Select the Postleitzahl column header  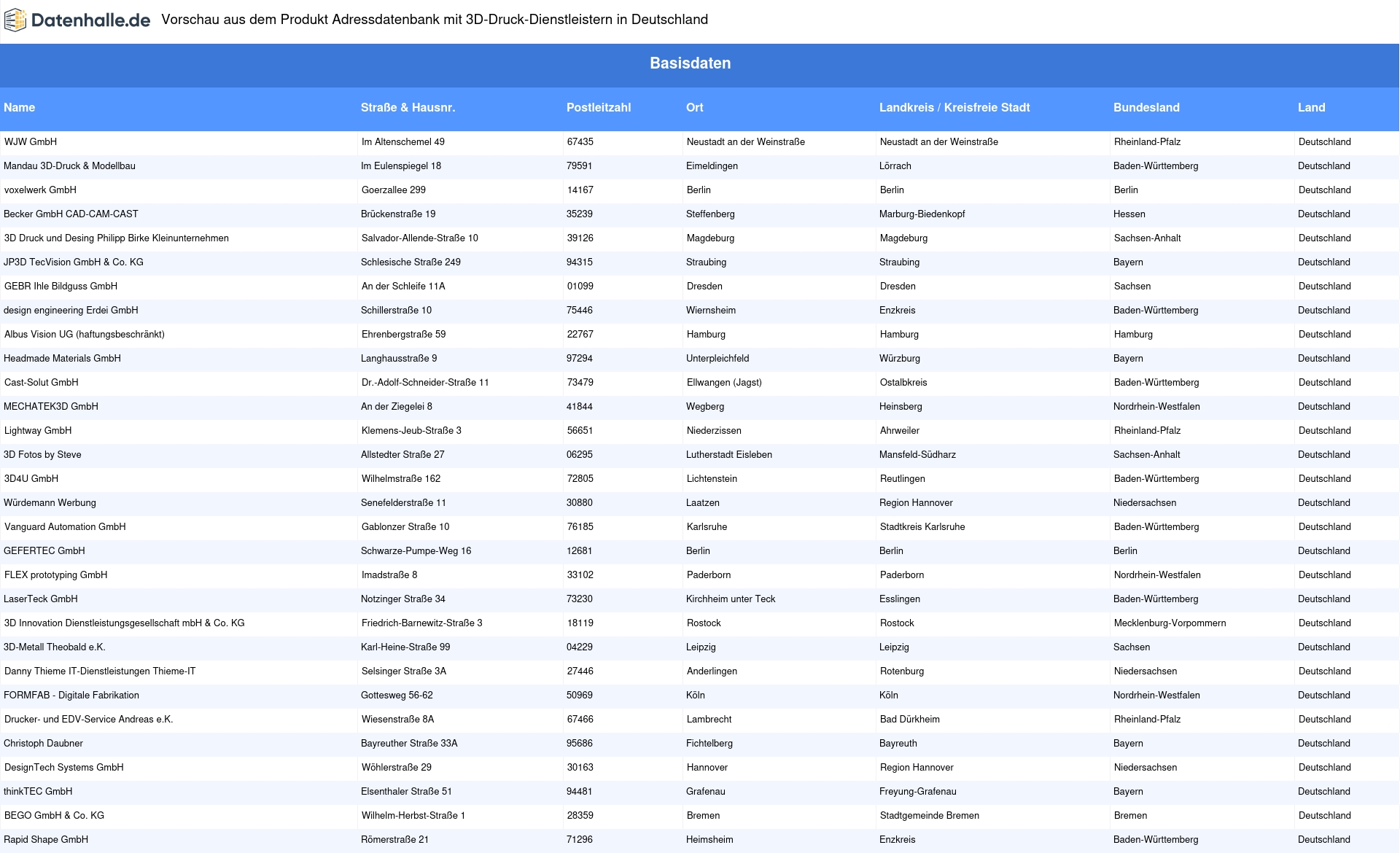tap(599, 107)
